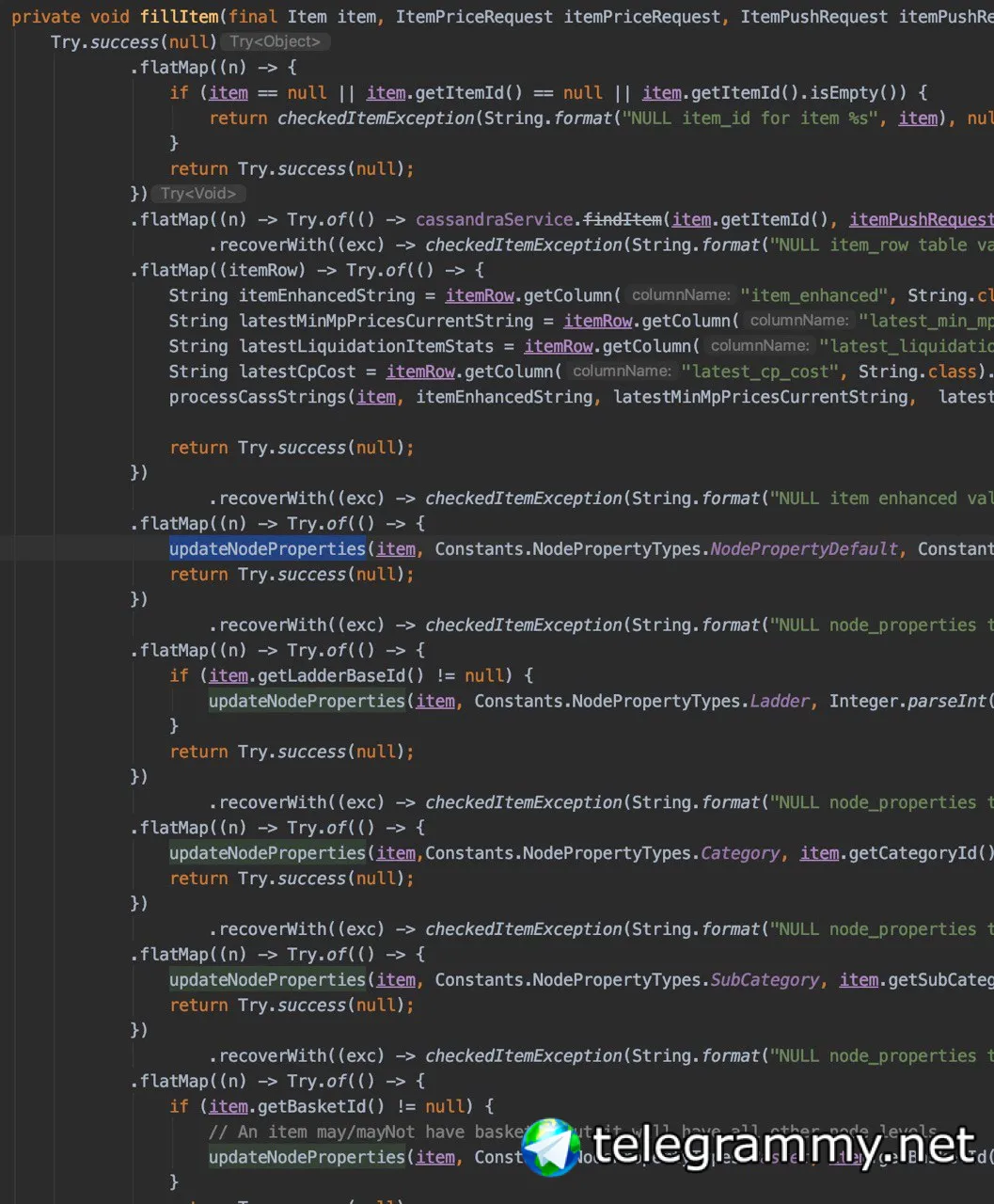
Task: Click the underlined itemPushRequest argument
Action: pyautogui.click(x=922, y=219)
